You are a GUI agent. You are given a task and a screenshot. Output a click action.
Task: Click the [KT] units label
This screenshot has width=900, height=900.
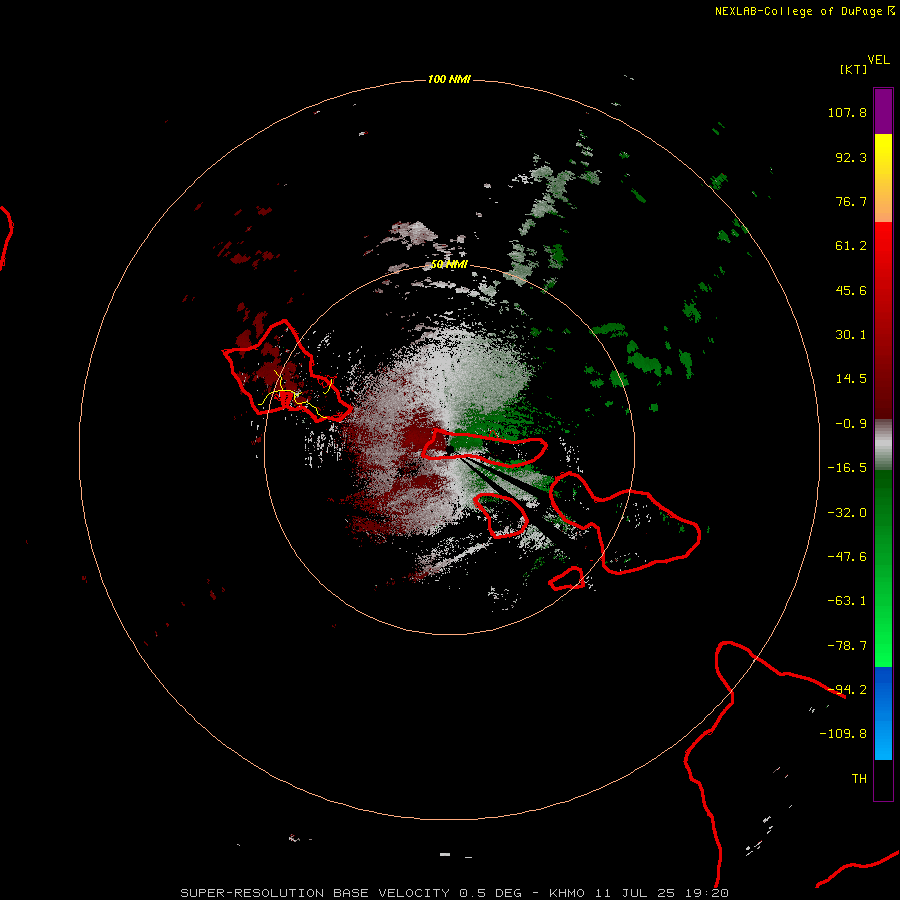[x=853, y=69]
